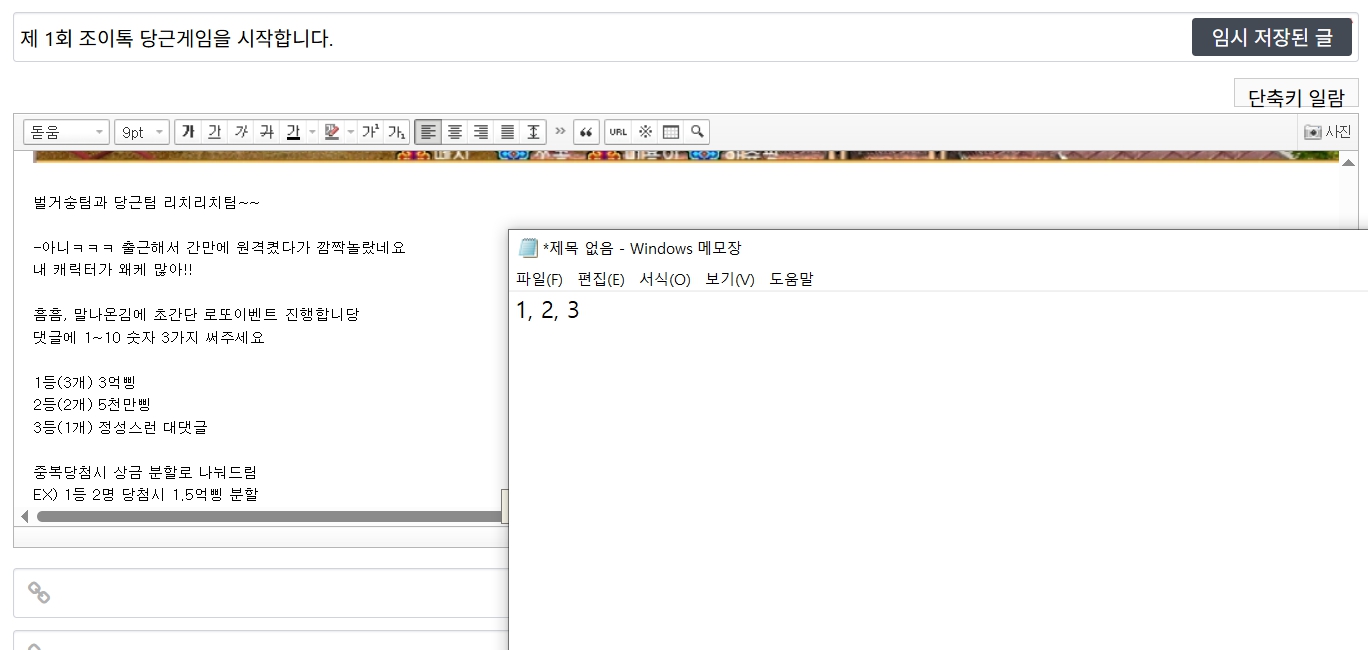Open the find and replace tool
The height and width of the screenshot is (650, 1368).
point(697,132)
